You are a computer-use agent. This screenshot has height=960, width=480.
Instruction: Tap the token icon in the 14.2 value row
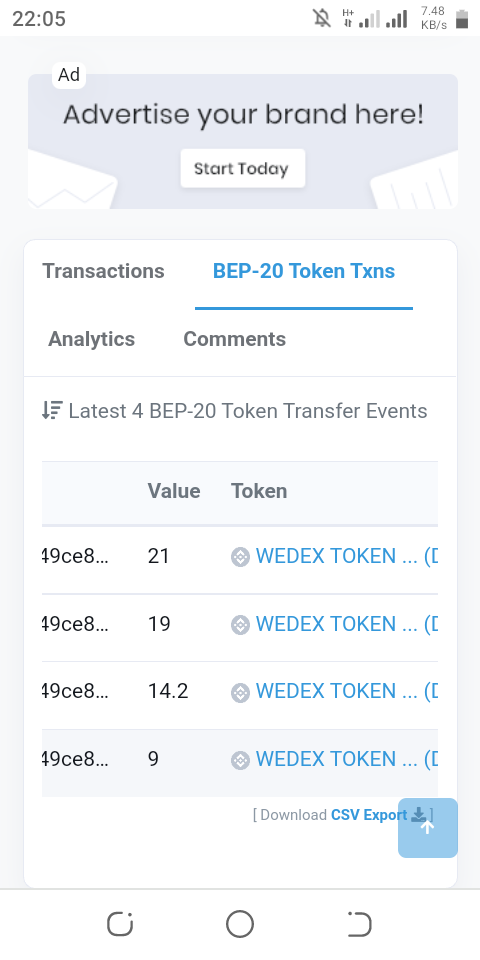tap(240, 692)
